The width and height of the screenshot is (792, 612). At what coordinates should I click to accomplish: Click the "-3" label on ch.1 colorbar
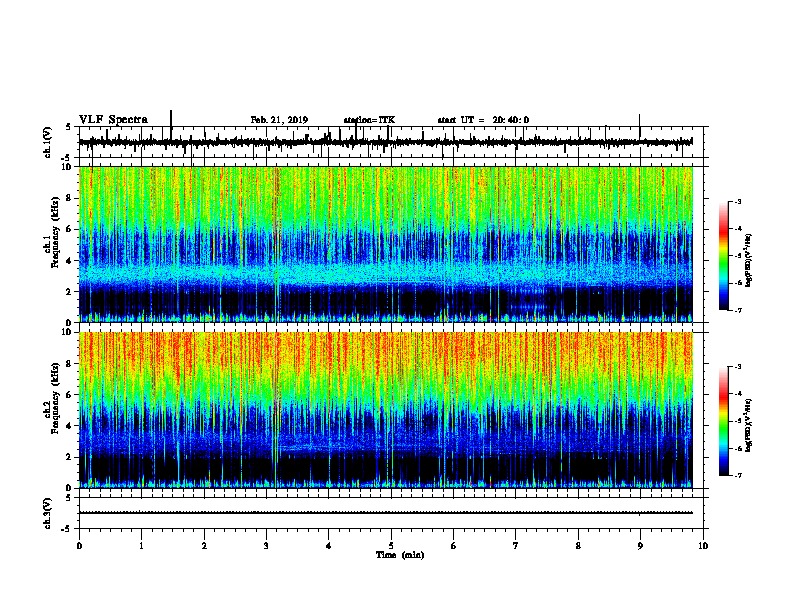tap(738, 202)
